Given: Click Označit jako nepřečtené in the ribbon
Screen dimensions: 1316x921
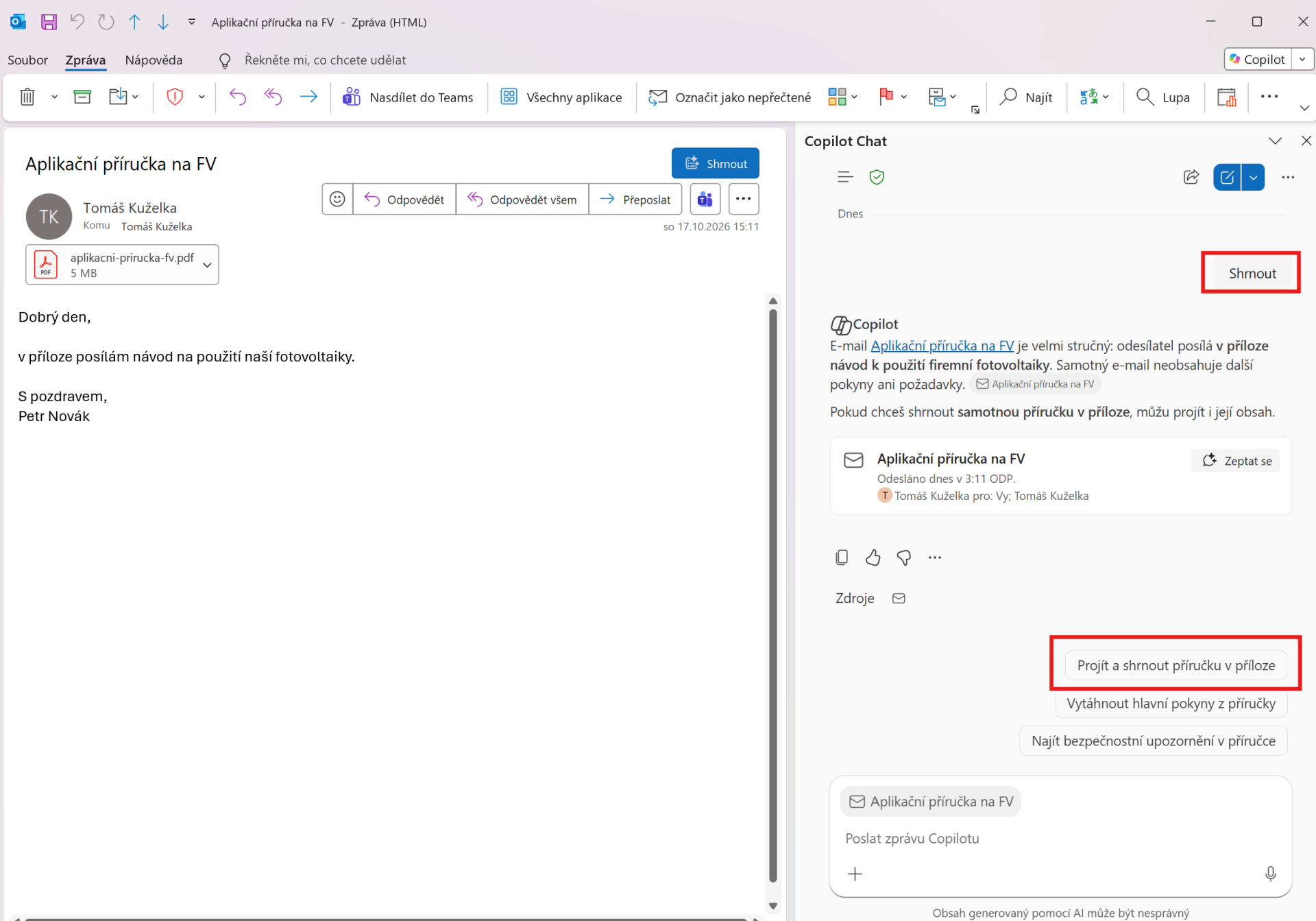Looking at the screenshot, I should click(730, 97).
